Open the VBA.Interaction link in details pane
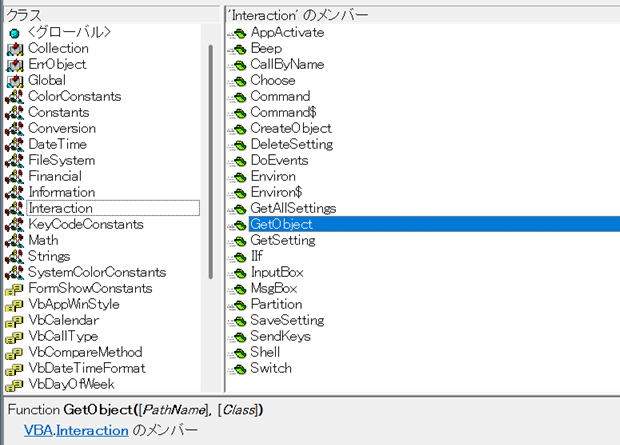620x445 pixels. click(76, 430)
